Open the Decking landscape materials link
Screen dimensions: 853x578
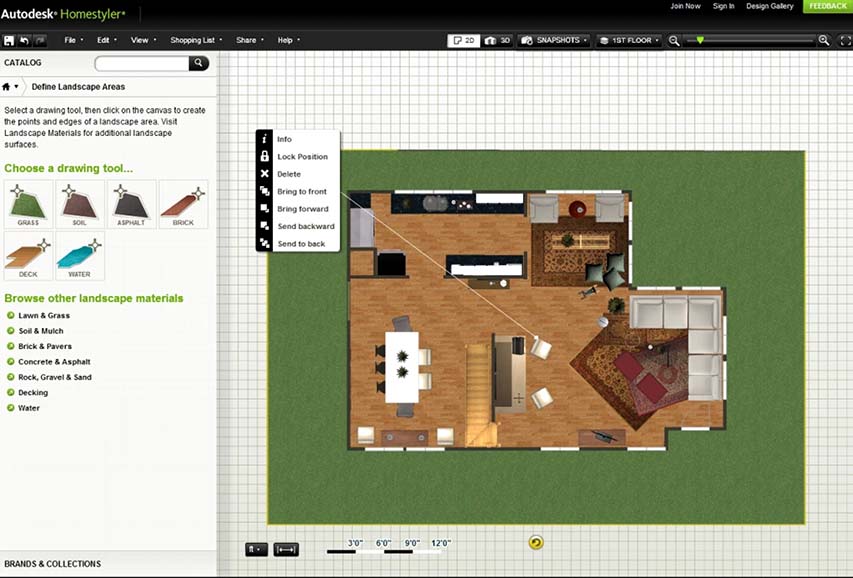[x=33, y=393]
